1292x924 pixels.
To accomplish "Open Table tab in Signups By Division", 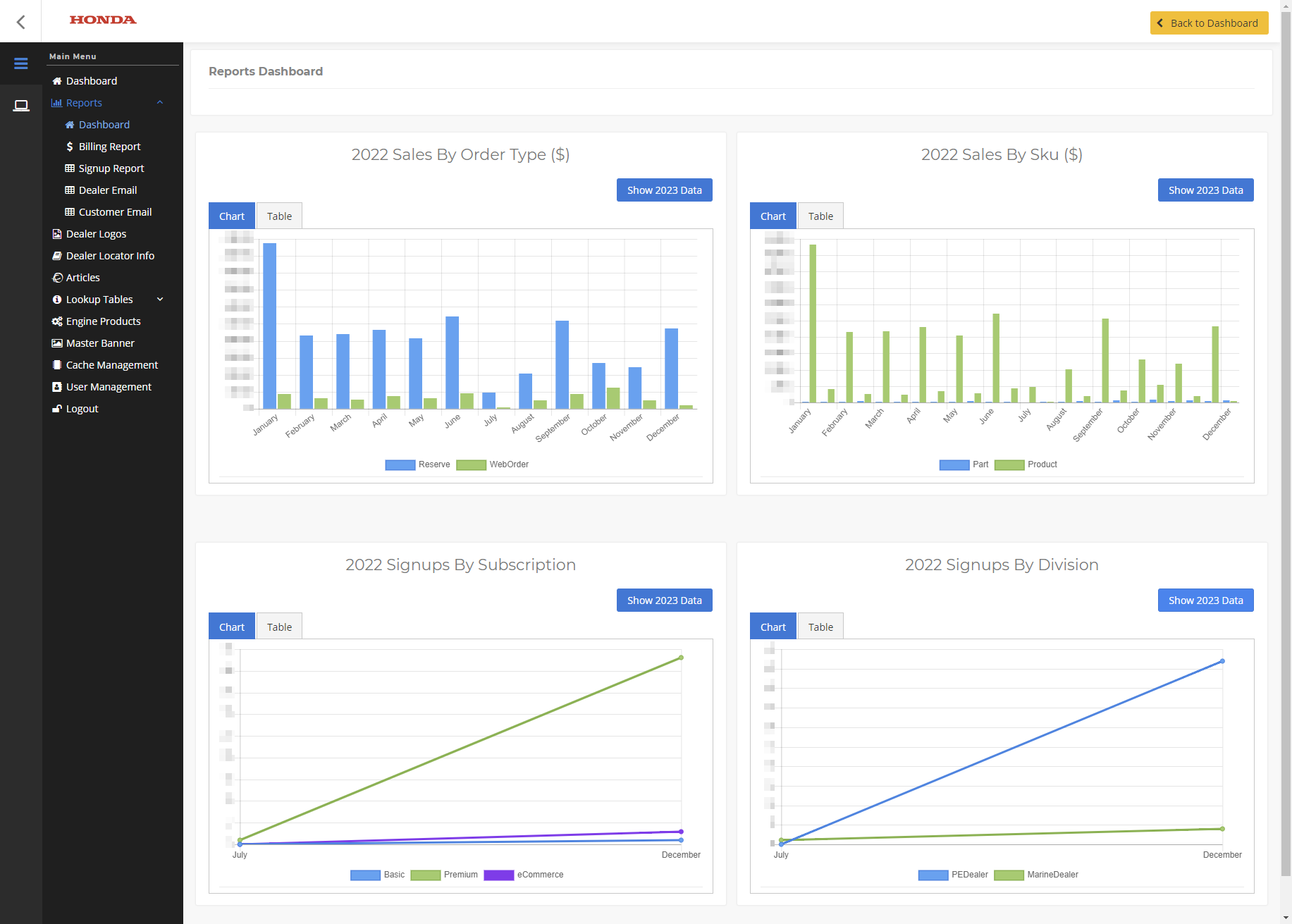I will tap(820, 627).
